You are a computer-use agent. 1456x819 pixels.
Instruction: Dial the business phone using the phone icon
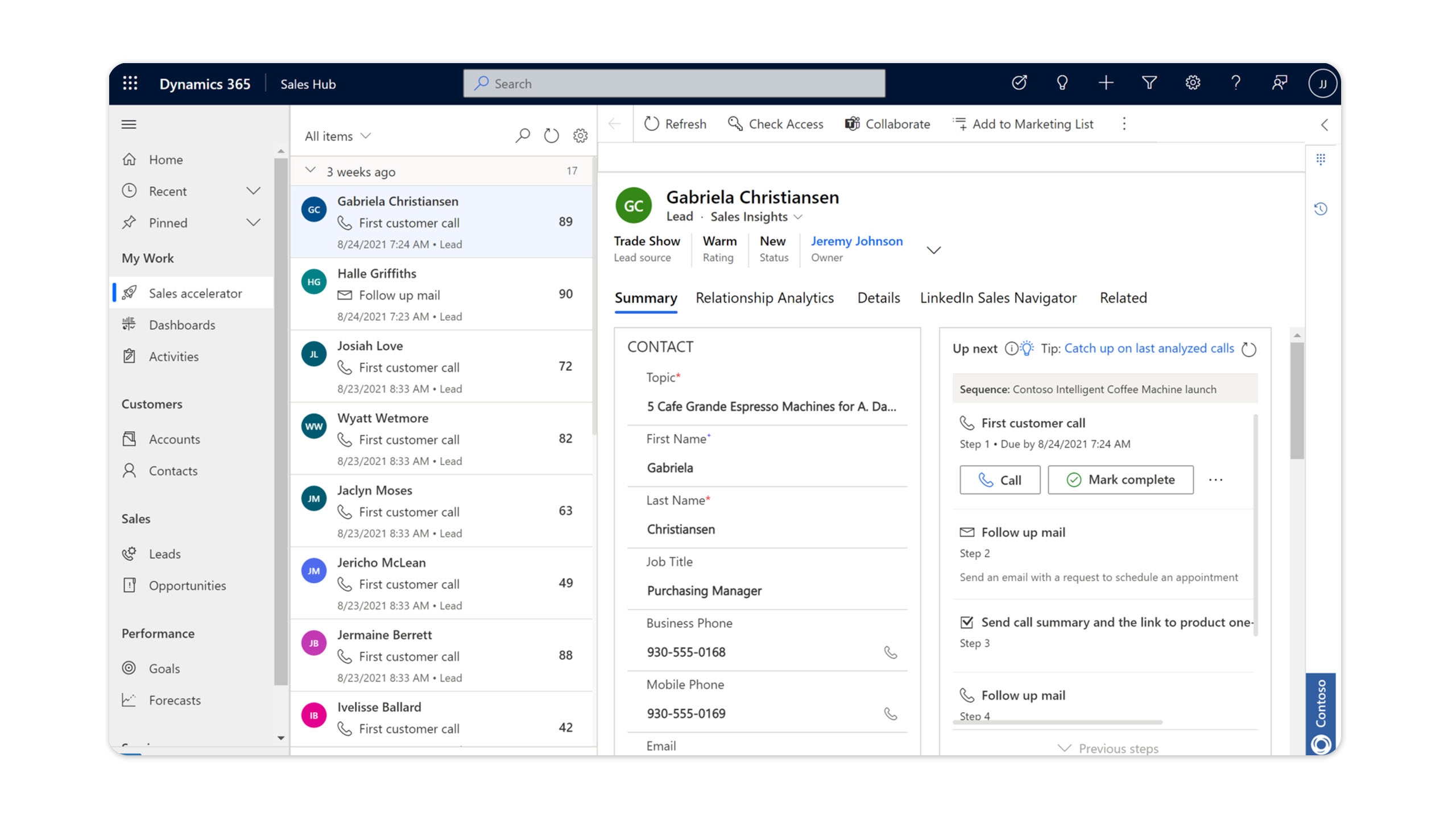coord(891,652)
